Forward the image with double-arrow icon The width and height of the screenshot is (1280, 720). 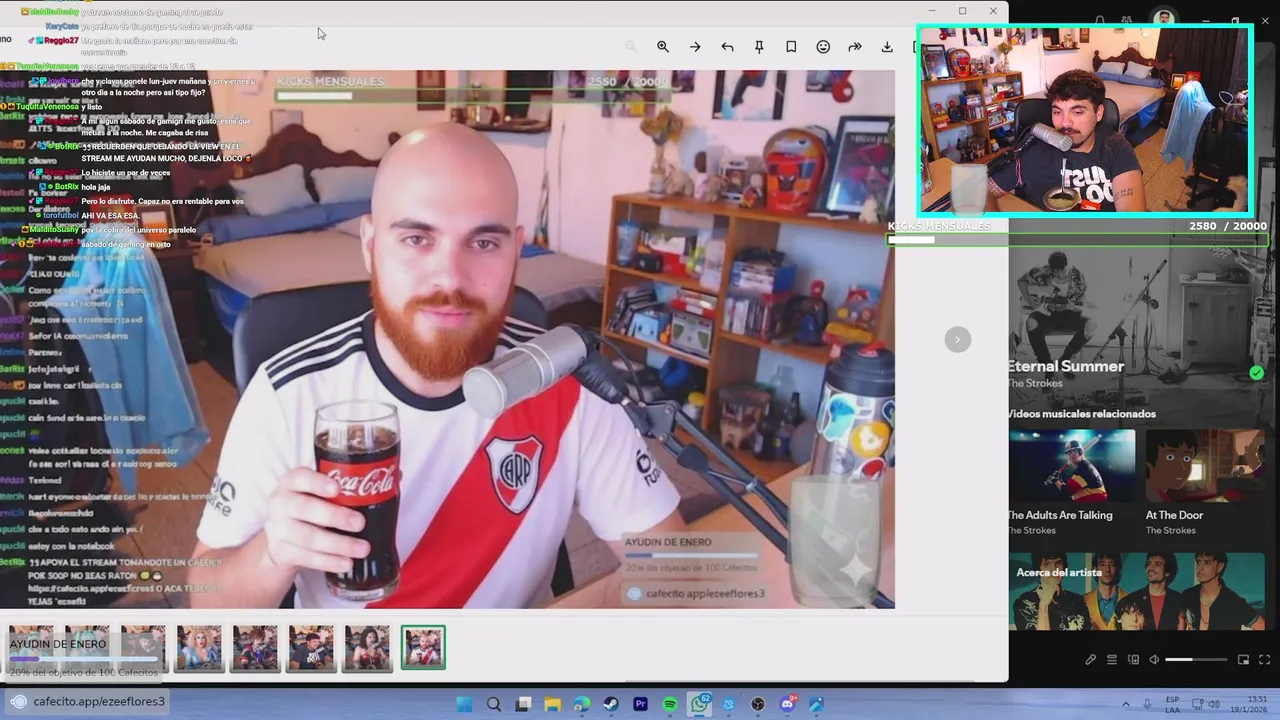pyautogui.click(x=855, y=47)
